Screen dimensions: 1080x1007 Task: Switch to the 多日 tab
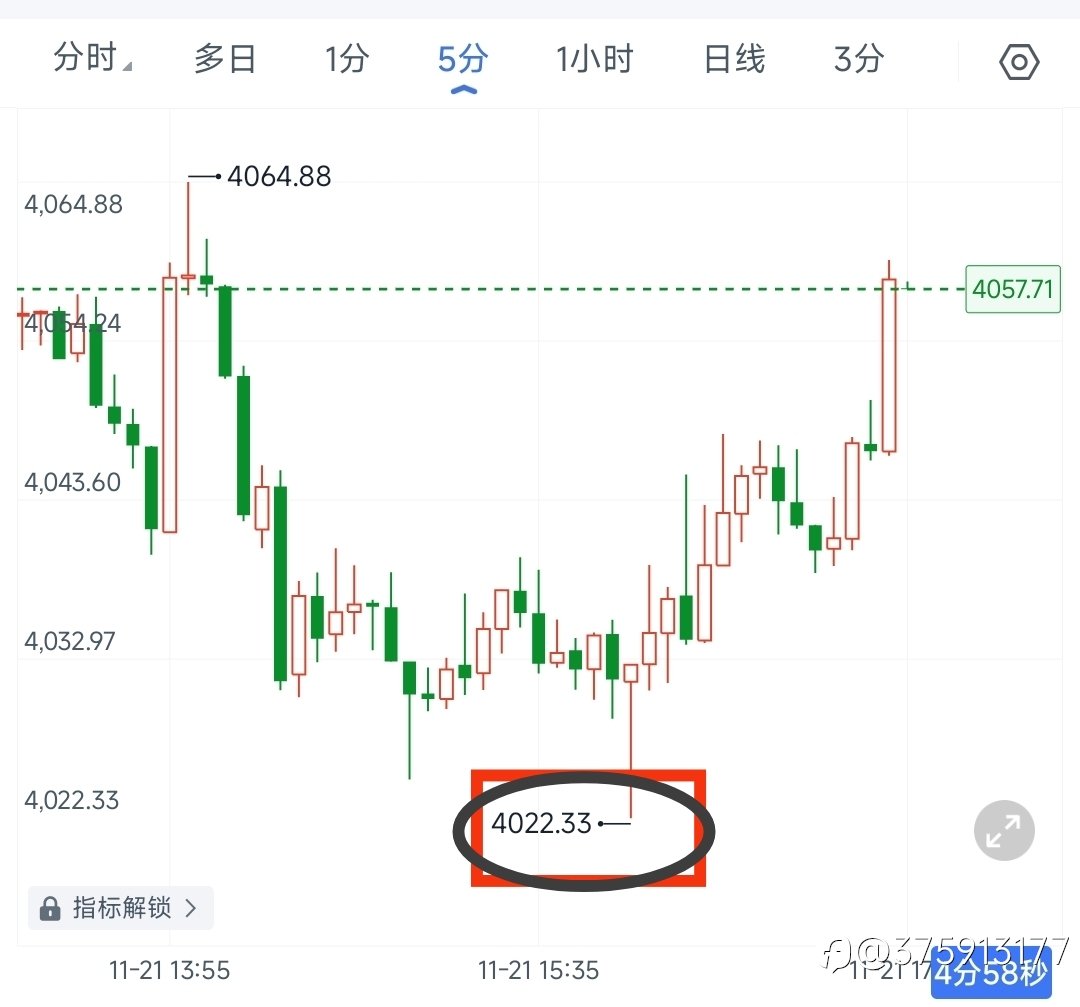pos(225,59)
